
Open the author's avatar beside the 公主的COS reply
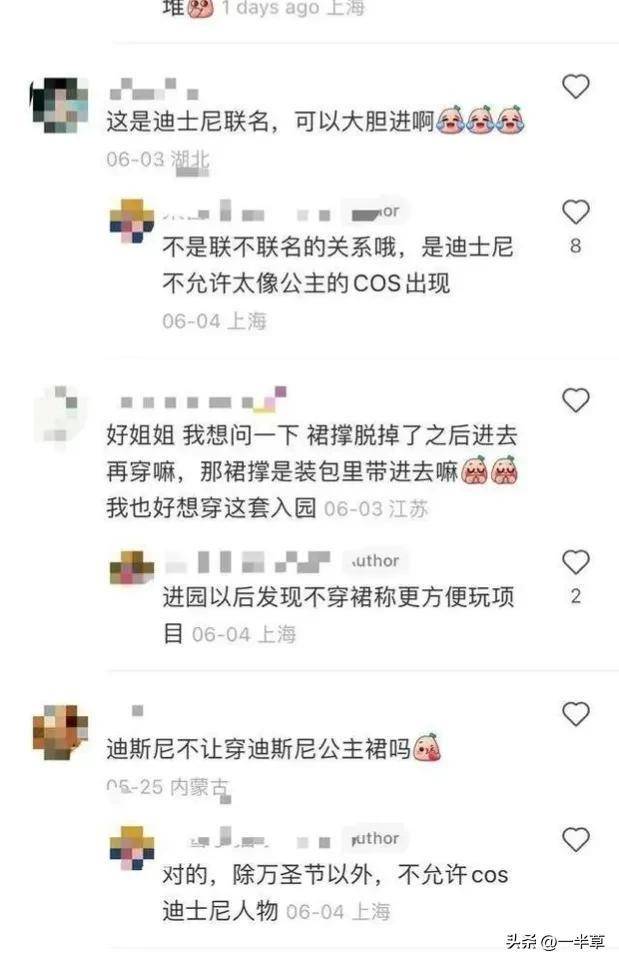(132, 221)
